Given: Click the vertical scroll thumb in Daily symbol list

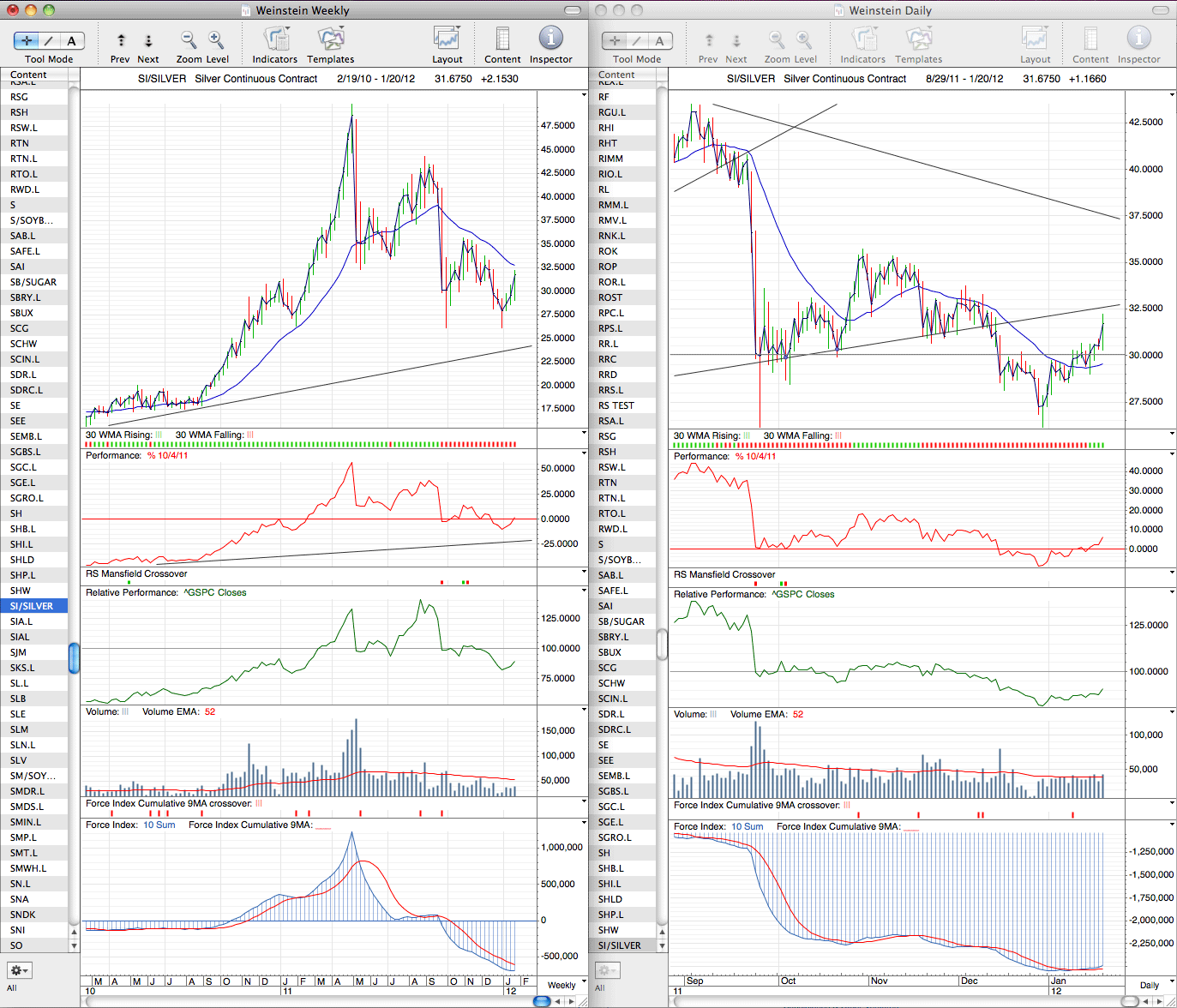Looking at the screenshot, I should coord(662,645).
